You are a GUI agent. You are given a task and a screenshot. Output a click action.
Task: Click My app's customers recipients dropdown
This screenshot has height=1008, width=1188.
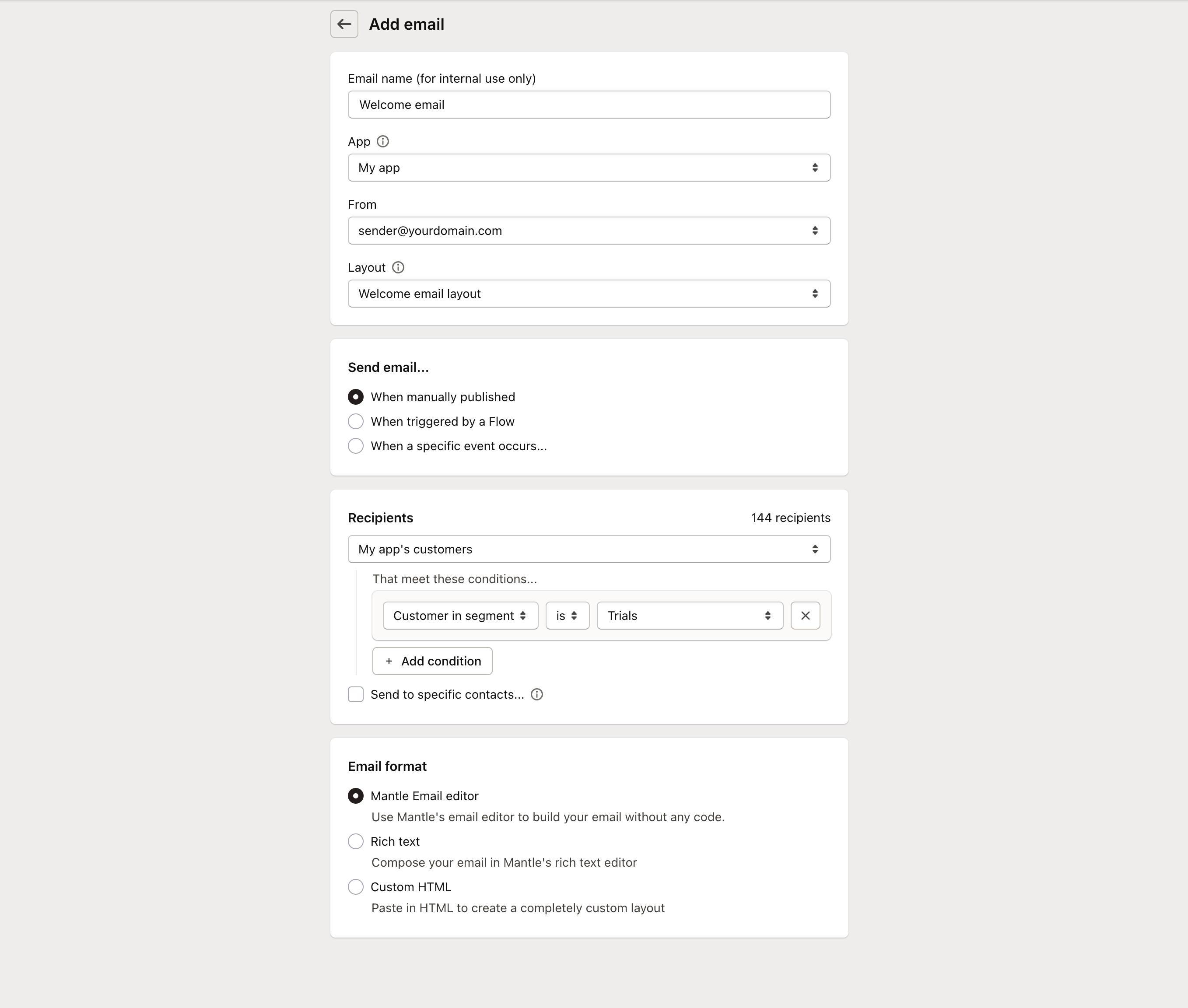(589, 548)
